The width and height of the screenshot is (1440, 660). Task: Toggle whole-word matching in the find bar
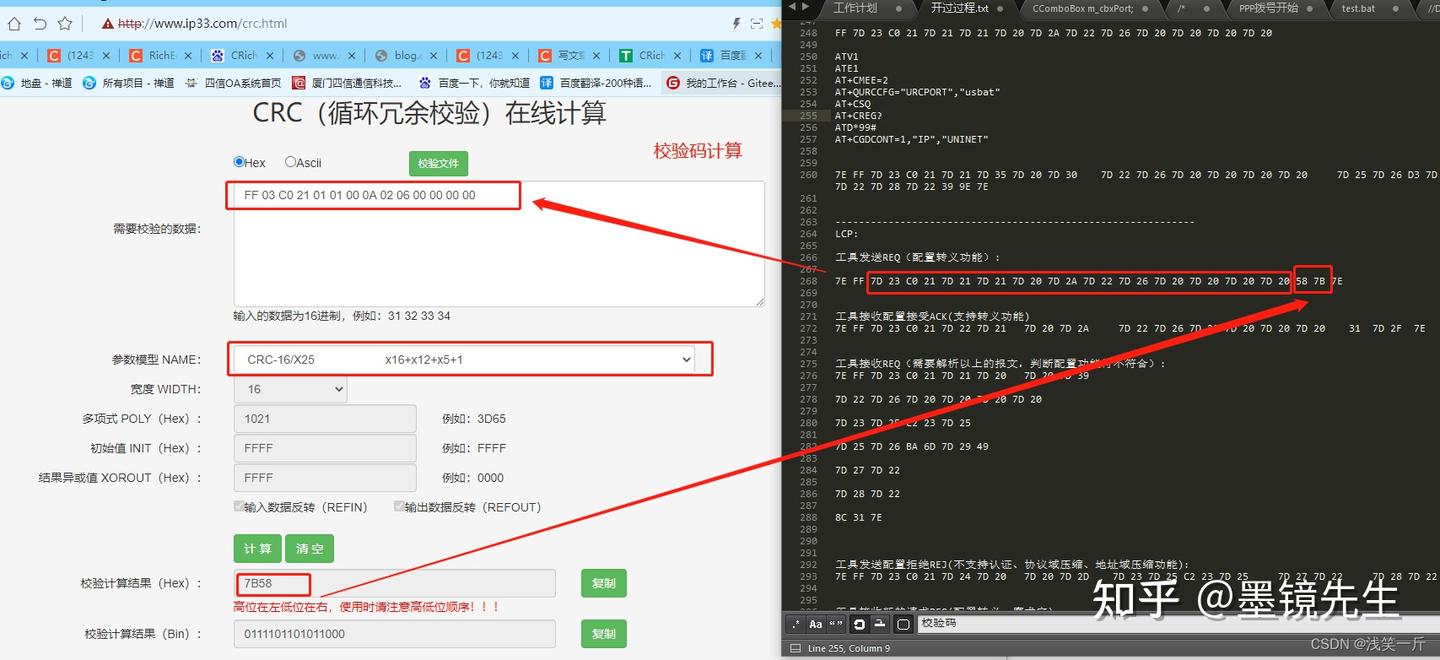pos(835,623)
